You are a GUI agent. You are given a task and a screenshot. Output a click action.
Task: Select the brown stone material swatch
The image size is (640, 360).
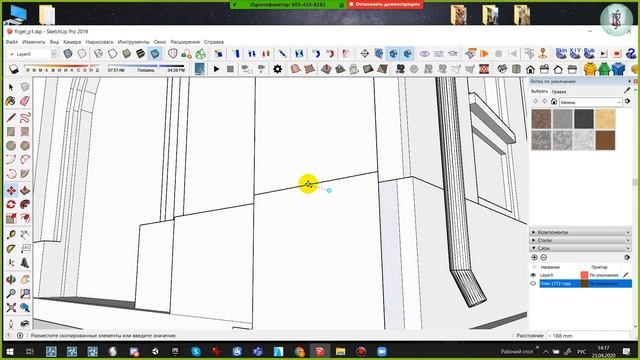tap(541, 119)
